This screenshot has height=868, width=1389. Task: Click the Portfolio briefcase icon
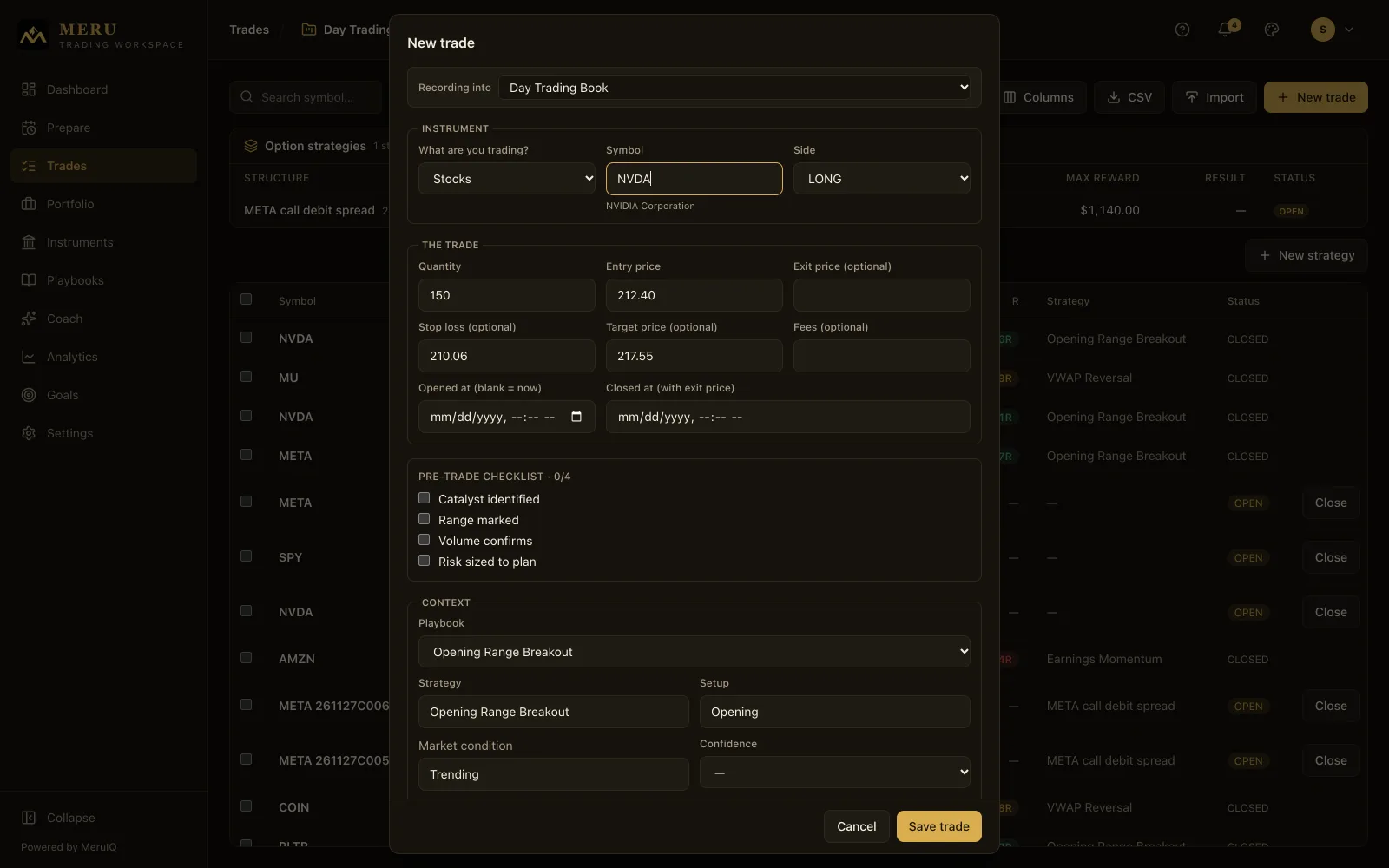coord(29,204)
